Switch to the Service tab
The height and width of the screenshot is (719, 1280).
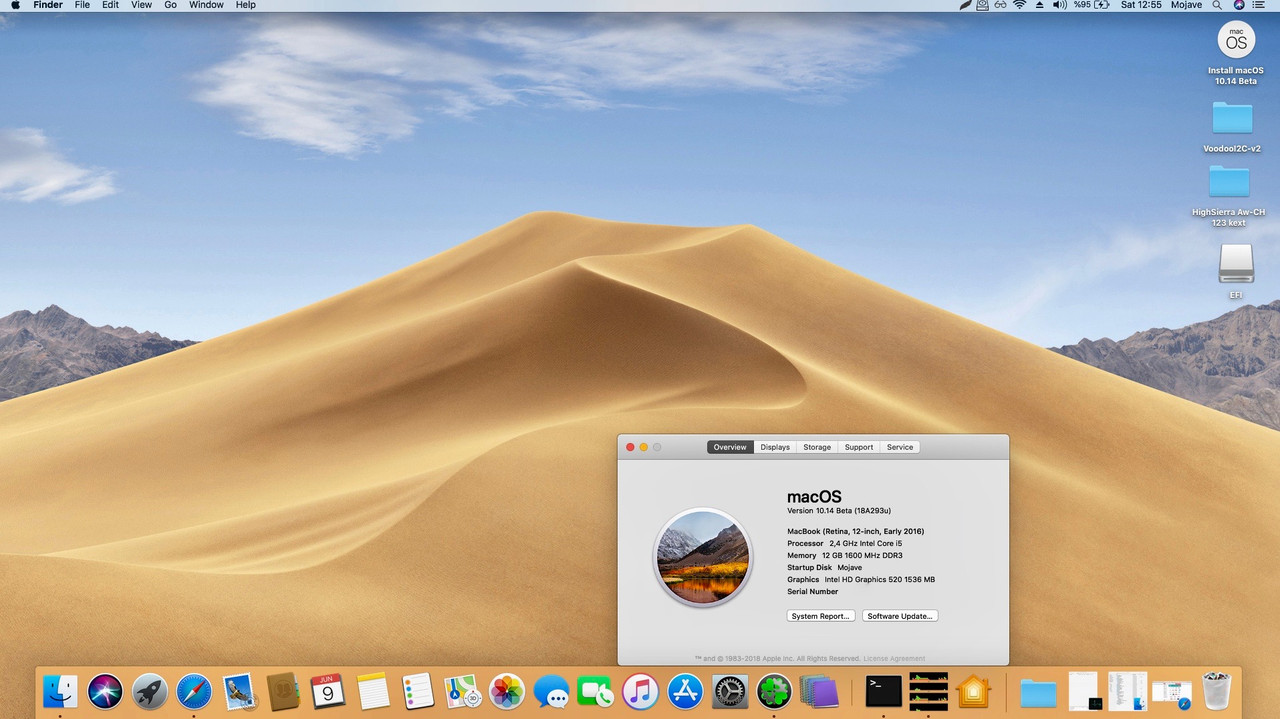[900, 447]
